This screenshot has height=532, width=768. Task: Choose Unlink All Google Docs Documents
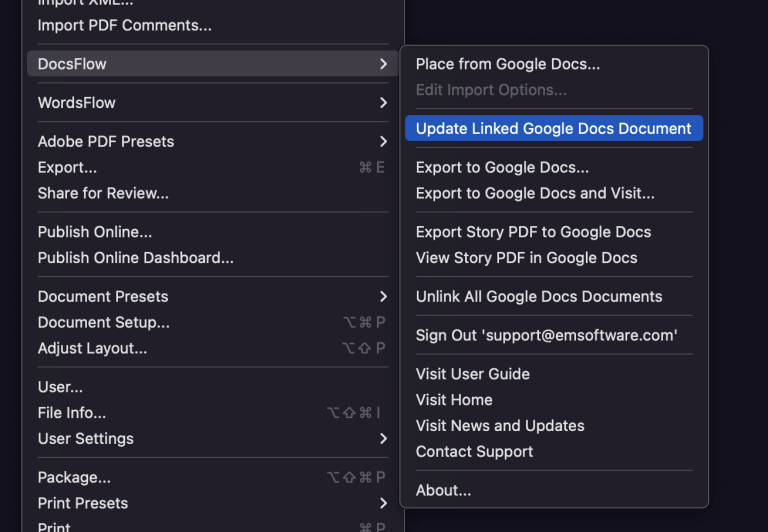[538, 297]
